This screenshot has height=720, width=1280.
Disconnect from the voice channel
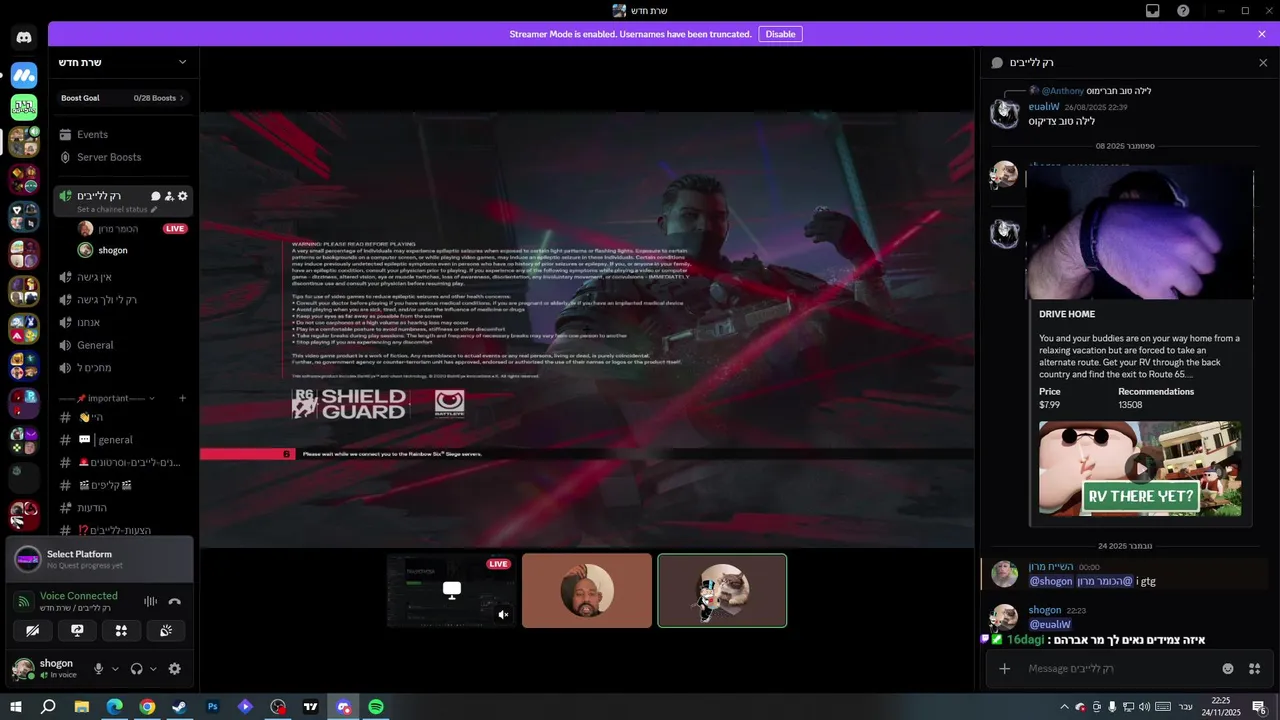tap(175, 601)
